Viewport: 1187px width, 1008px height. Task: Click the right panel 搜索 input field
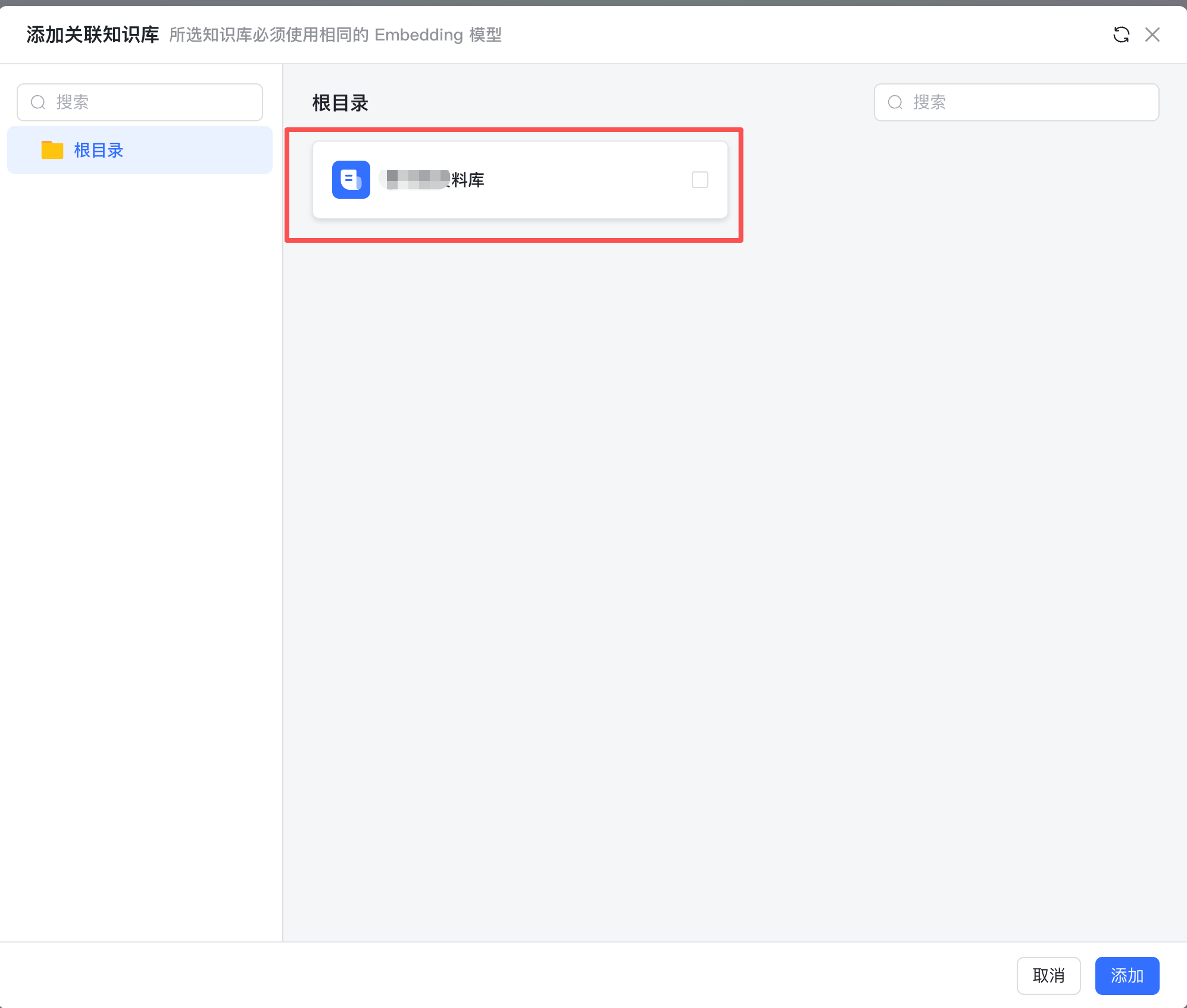pyautogui.click(x=1016, y=102)
